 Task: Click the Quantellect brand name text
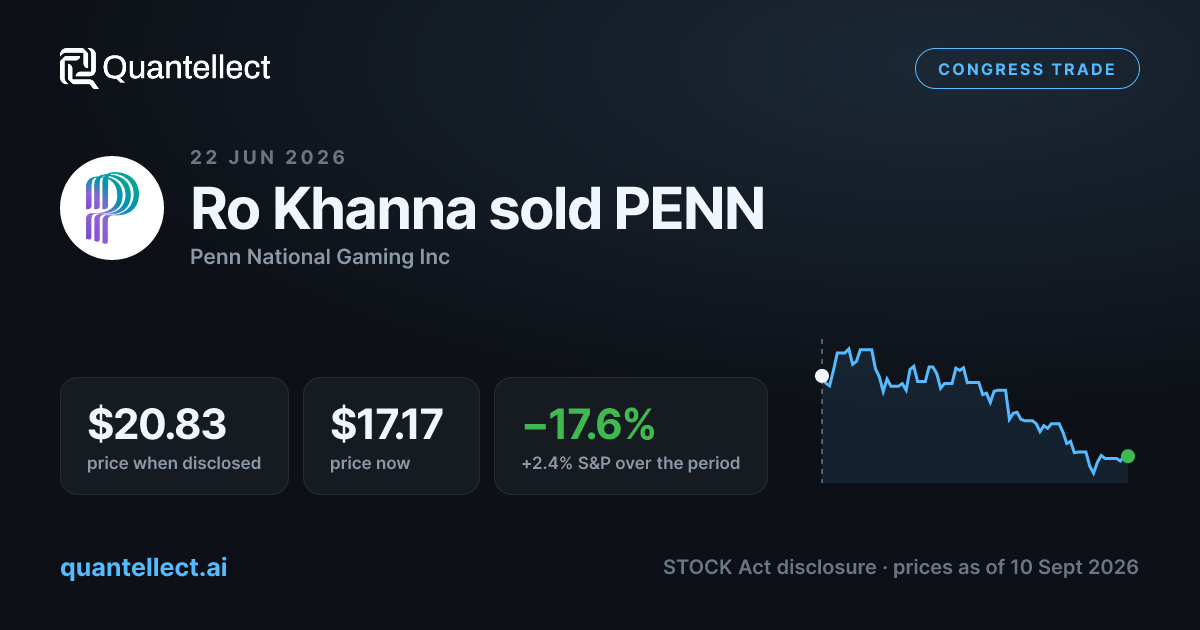click(187, 68)
